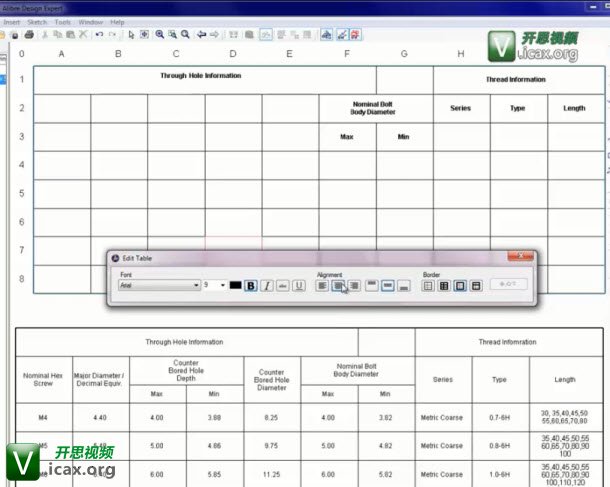
Task: Open the Arial font dropdown
Action: (159, 286)
